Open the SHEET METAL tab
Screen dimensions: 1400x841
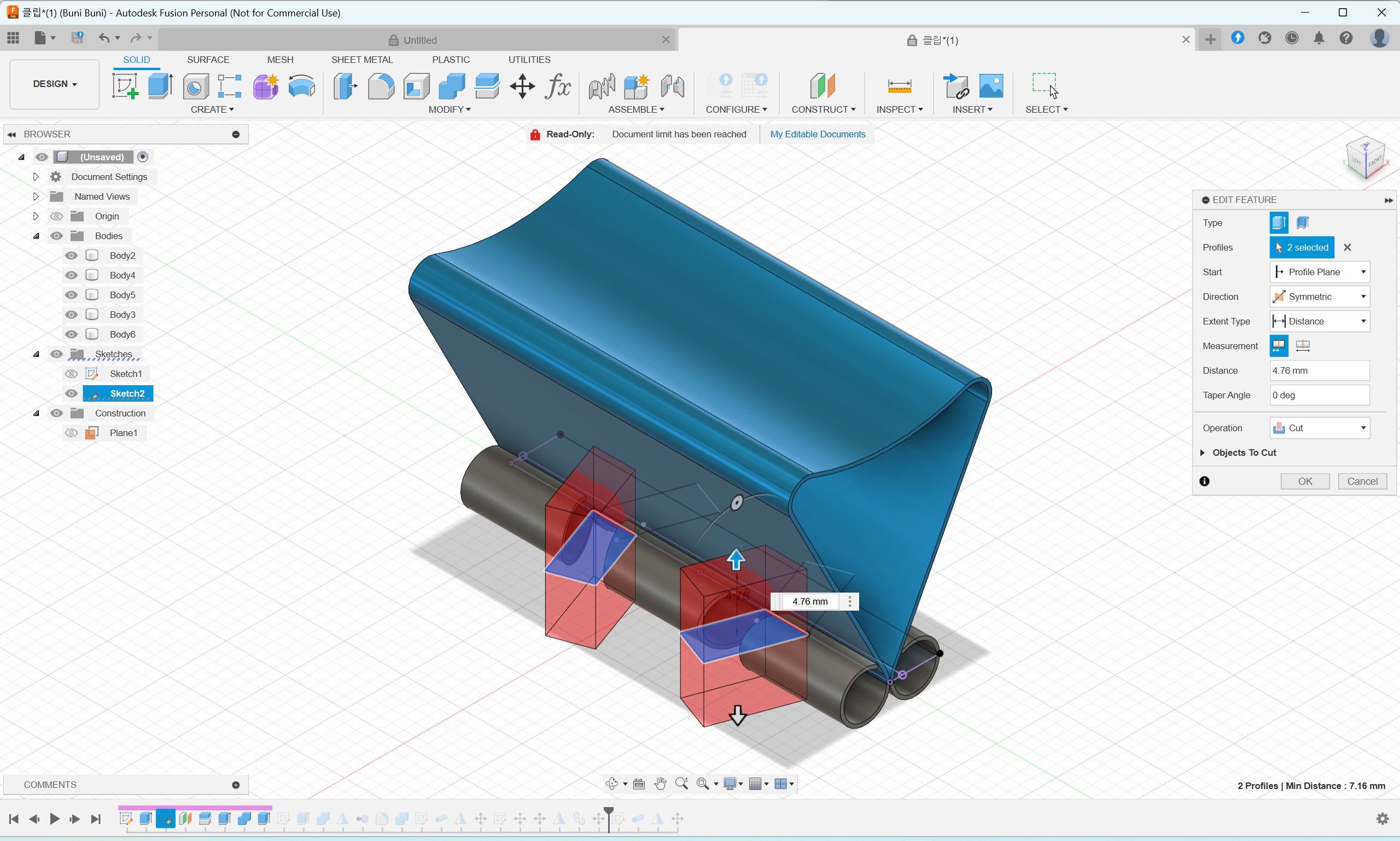pyautogui.click(x=361, y=60)
